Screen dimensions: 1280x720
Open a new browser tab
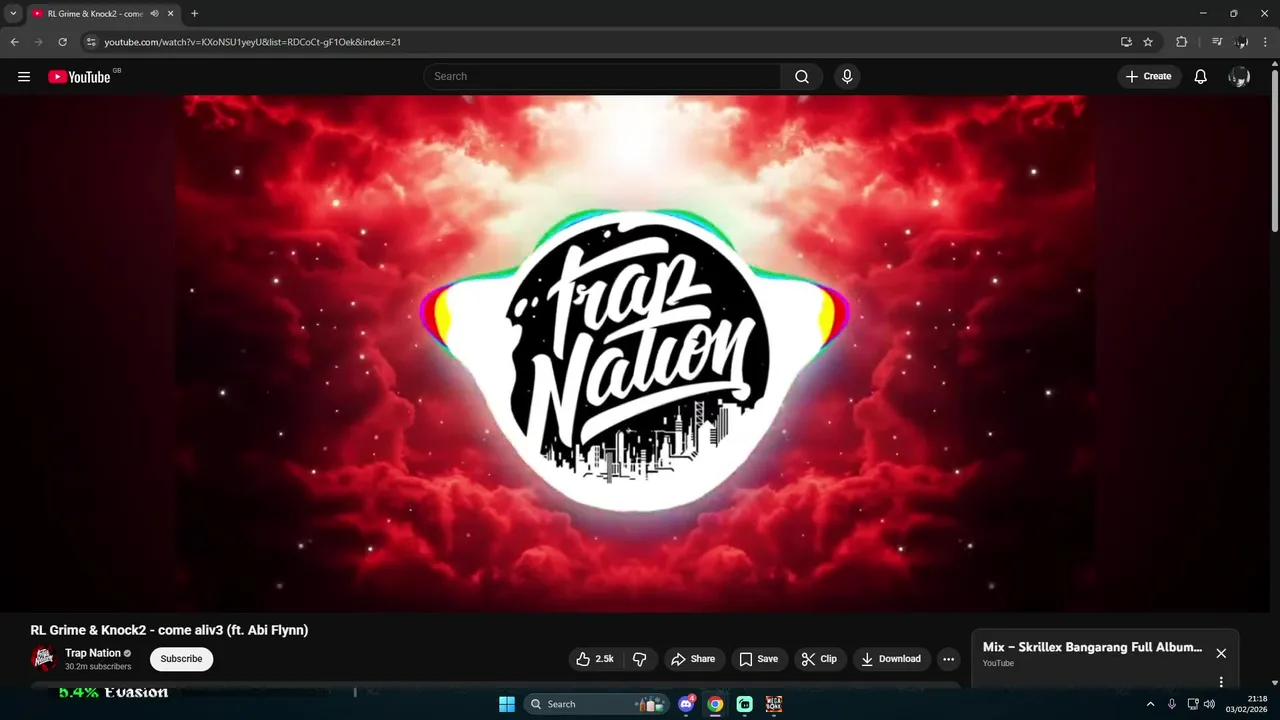click(194, 14)
